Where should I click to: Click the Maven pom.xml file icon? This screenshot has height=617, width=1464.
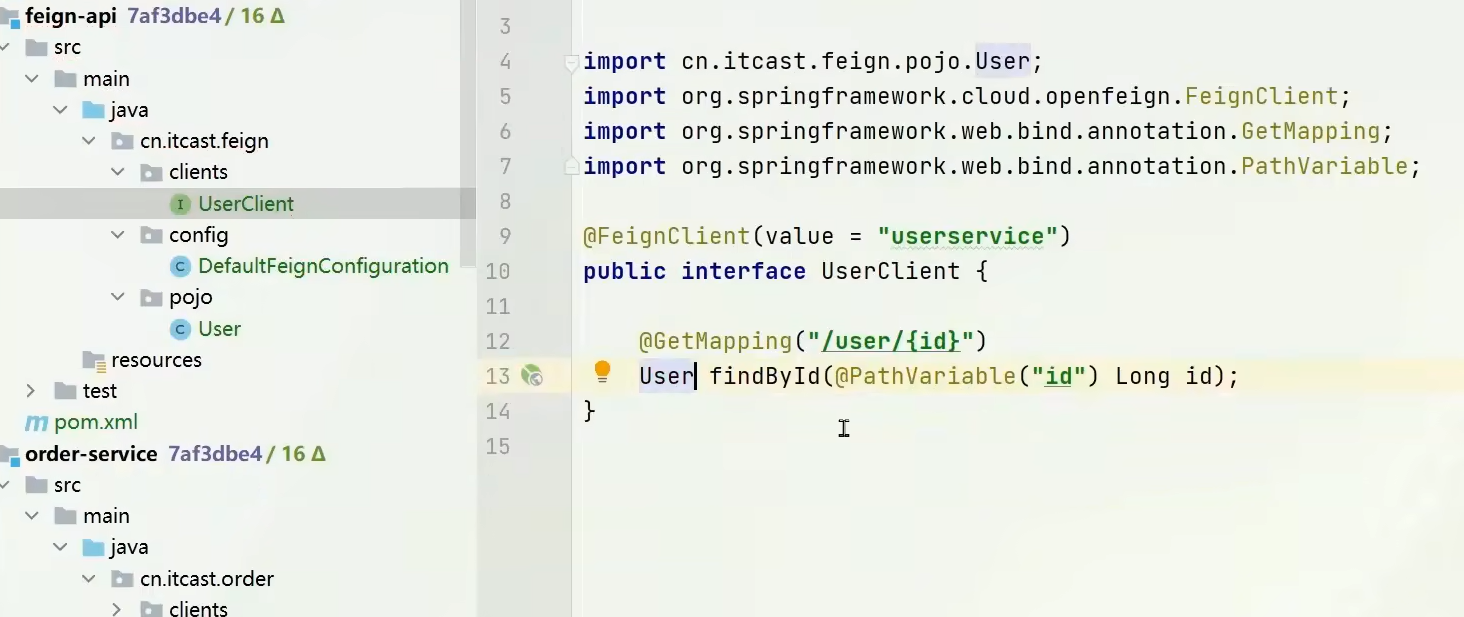(x=36, y=422)
